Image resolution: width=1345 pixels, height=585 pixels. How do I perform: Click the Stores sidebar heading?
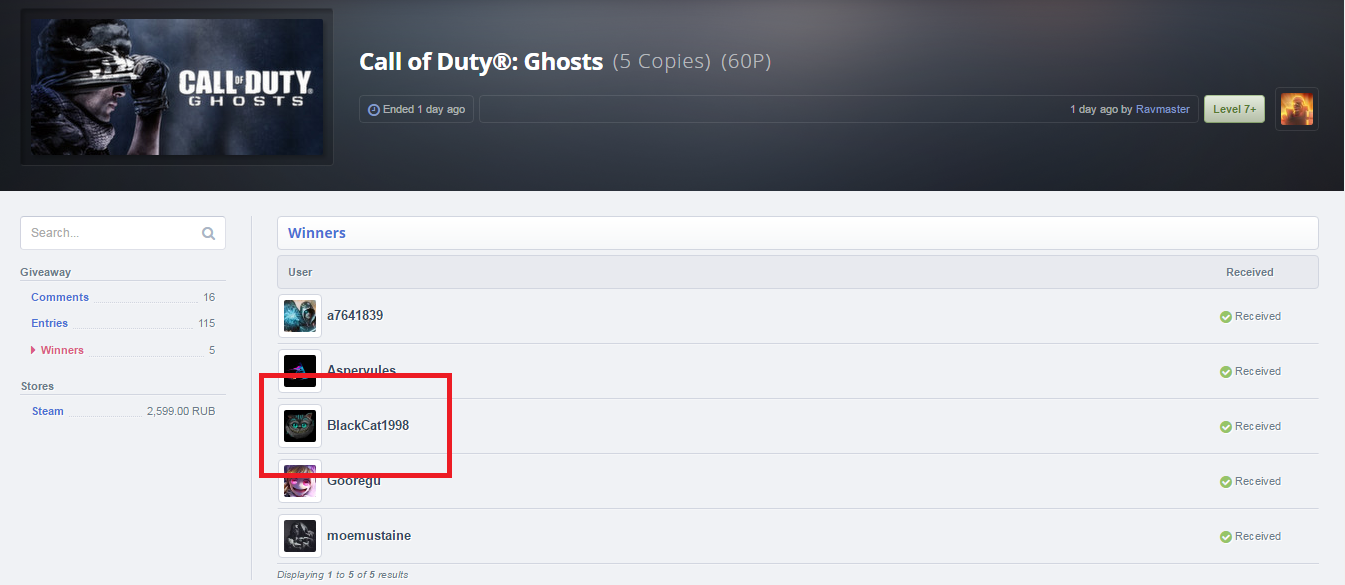click(38, 386)
